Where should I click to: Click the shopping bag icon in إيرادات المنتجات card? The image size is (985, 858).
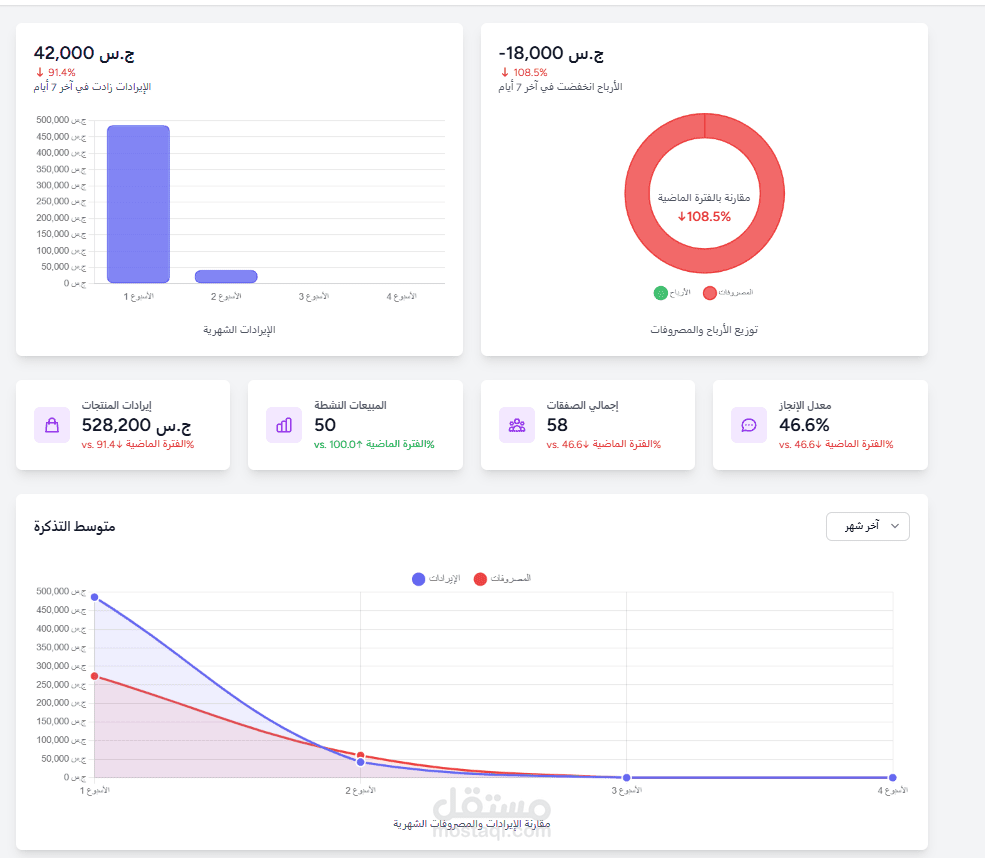(x=52, y=425)
